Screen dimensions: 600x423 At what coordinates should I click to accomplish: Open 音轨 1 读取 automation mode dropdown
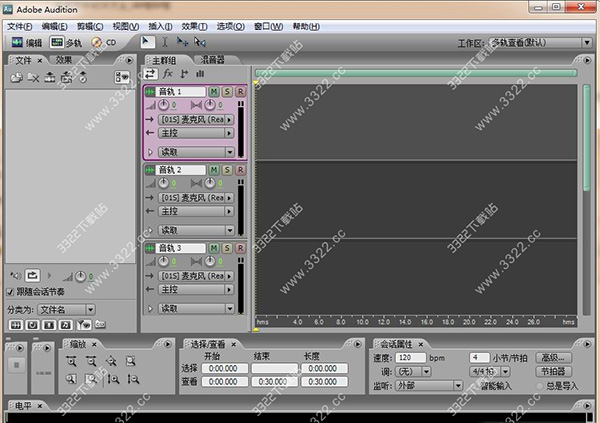229,152
